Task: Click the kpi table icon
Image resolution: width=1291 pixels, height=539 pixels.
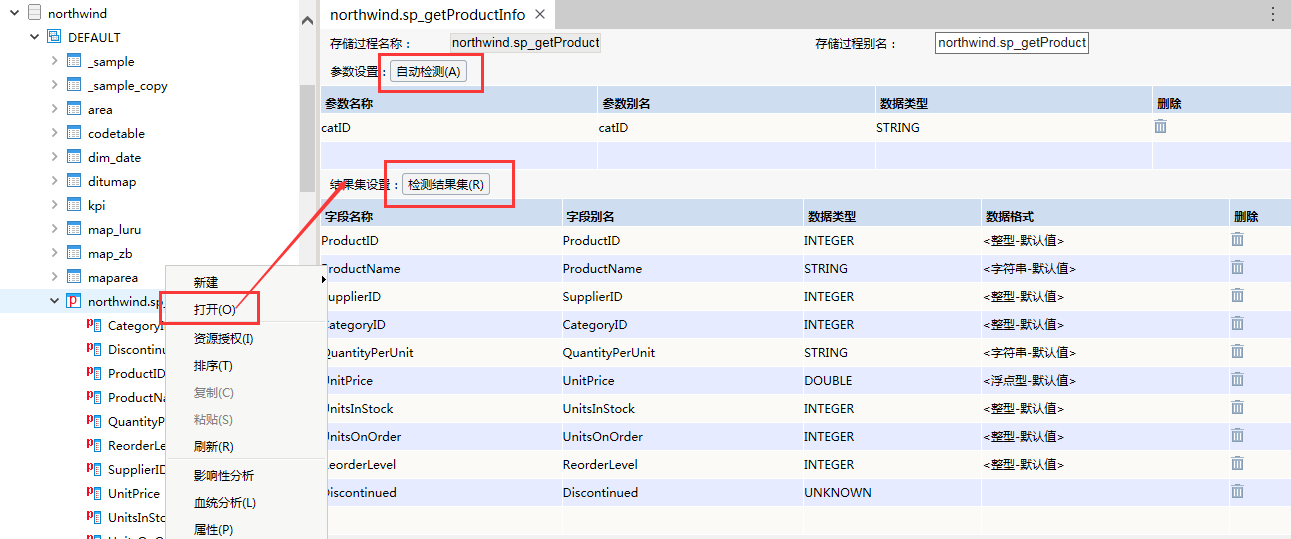Action: [x=74, y=205]
